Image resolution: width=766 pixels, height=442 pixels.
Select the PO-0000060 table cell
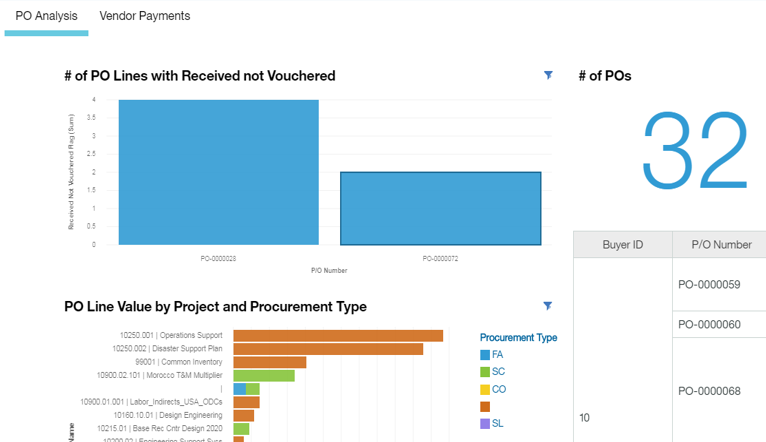[x=709, y=325]
